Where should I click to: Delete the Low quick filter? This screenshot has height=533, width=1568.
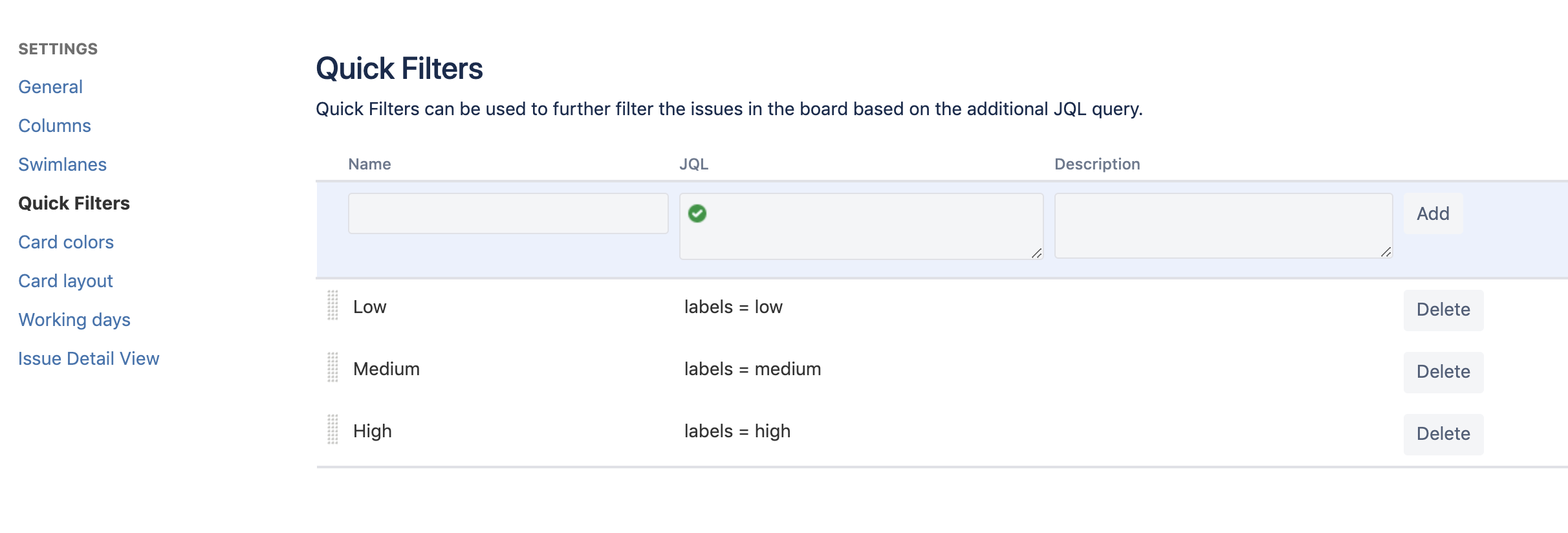click(x=1443, y=310)
